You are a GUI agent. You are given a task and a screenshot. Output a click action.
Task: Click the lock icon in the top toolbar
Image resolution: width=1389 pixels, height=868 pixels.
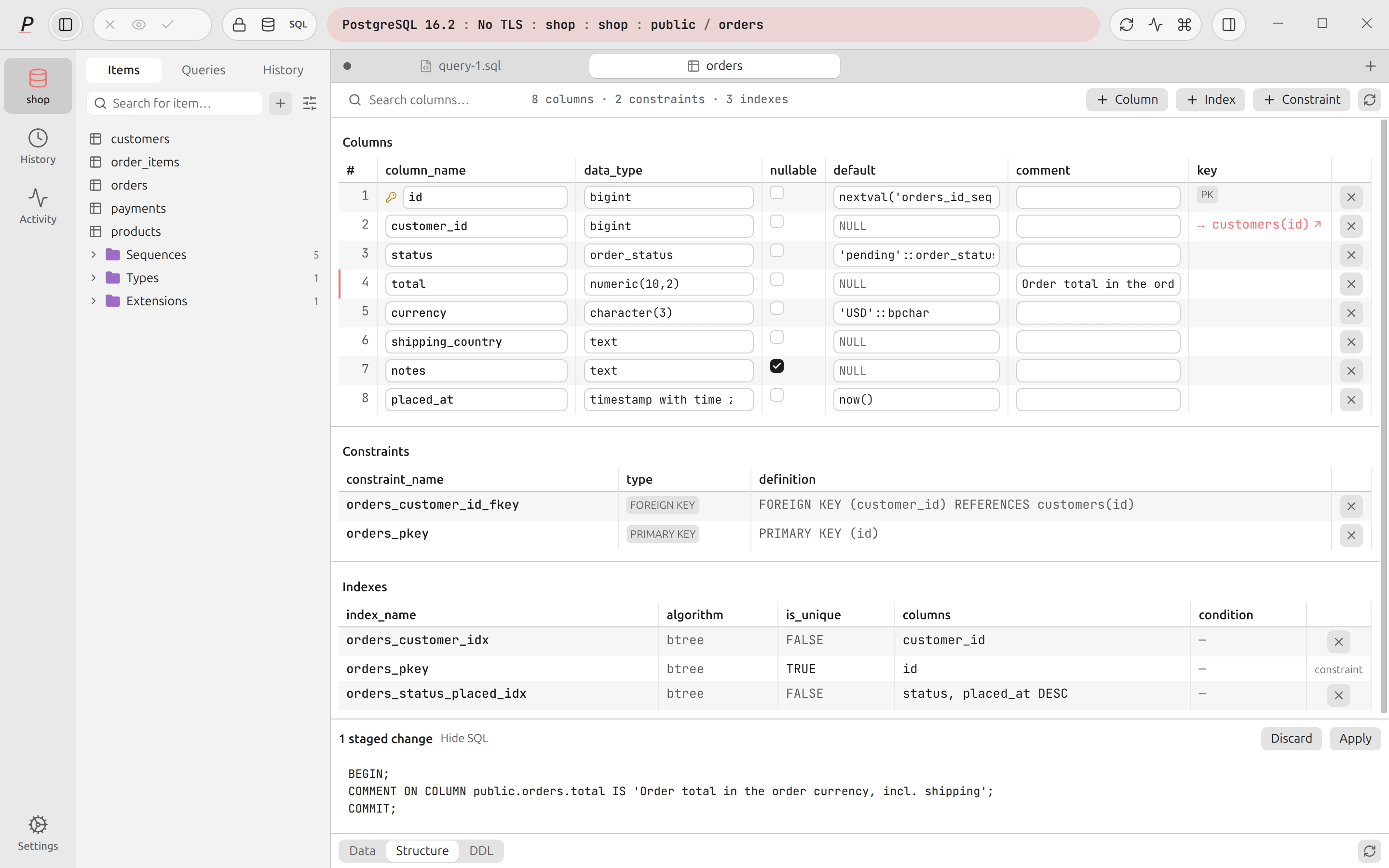239,25
